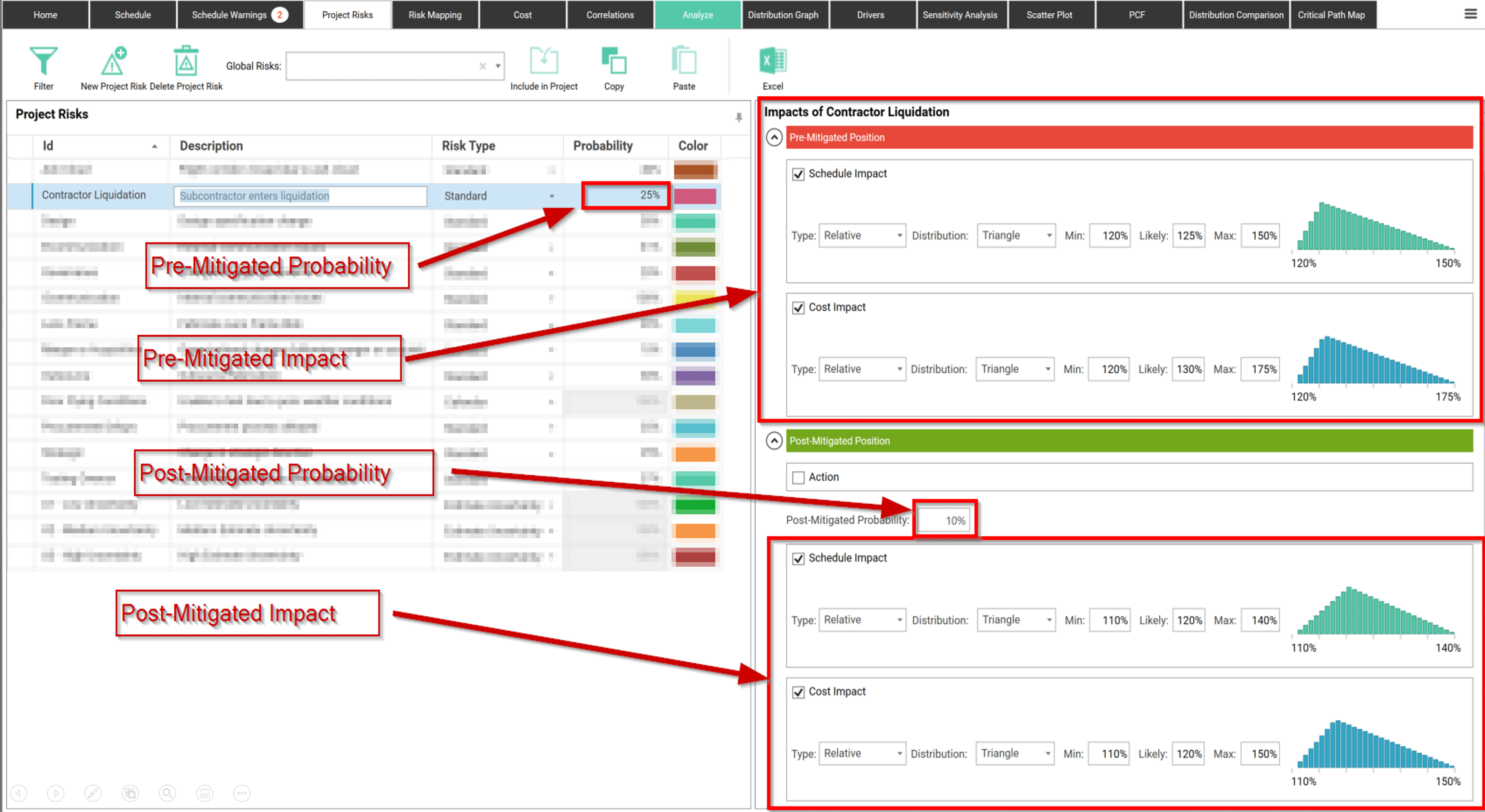Image resolution: width=1485 pixels, height=812 pixels.
Task: Click the Include in Project icon
Action: [544, 65]
